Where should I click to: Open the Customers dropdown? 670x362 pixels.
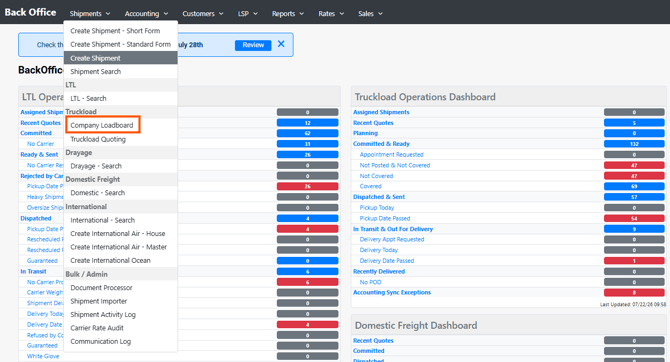point(203,14)
